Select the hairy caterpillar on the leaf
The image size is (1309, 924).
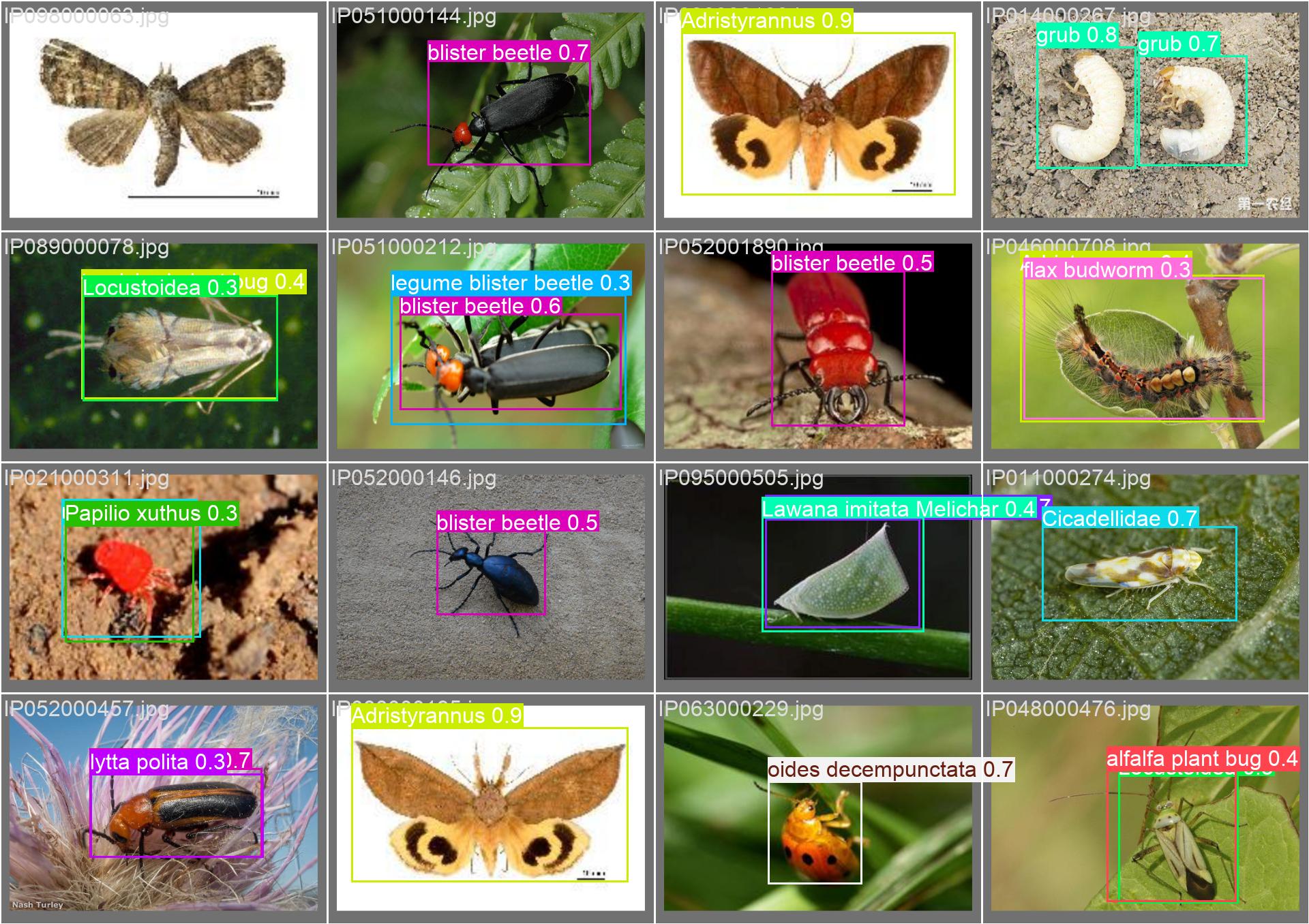click(x=1143, y=348)
